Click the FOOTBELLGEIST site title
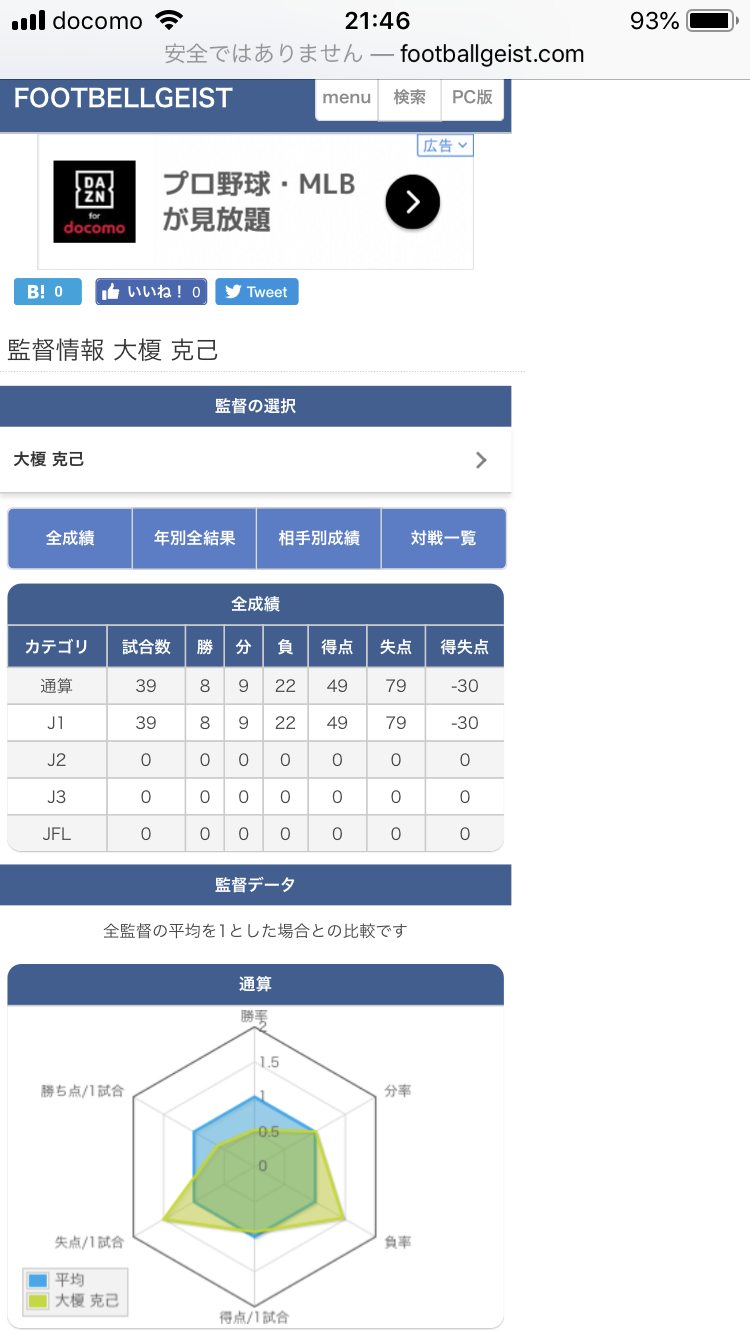Screen dimensions: 750x1334 [123, 98]
